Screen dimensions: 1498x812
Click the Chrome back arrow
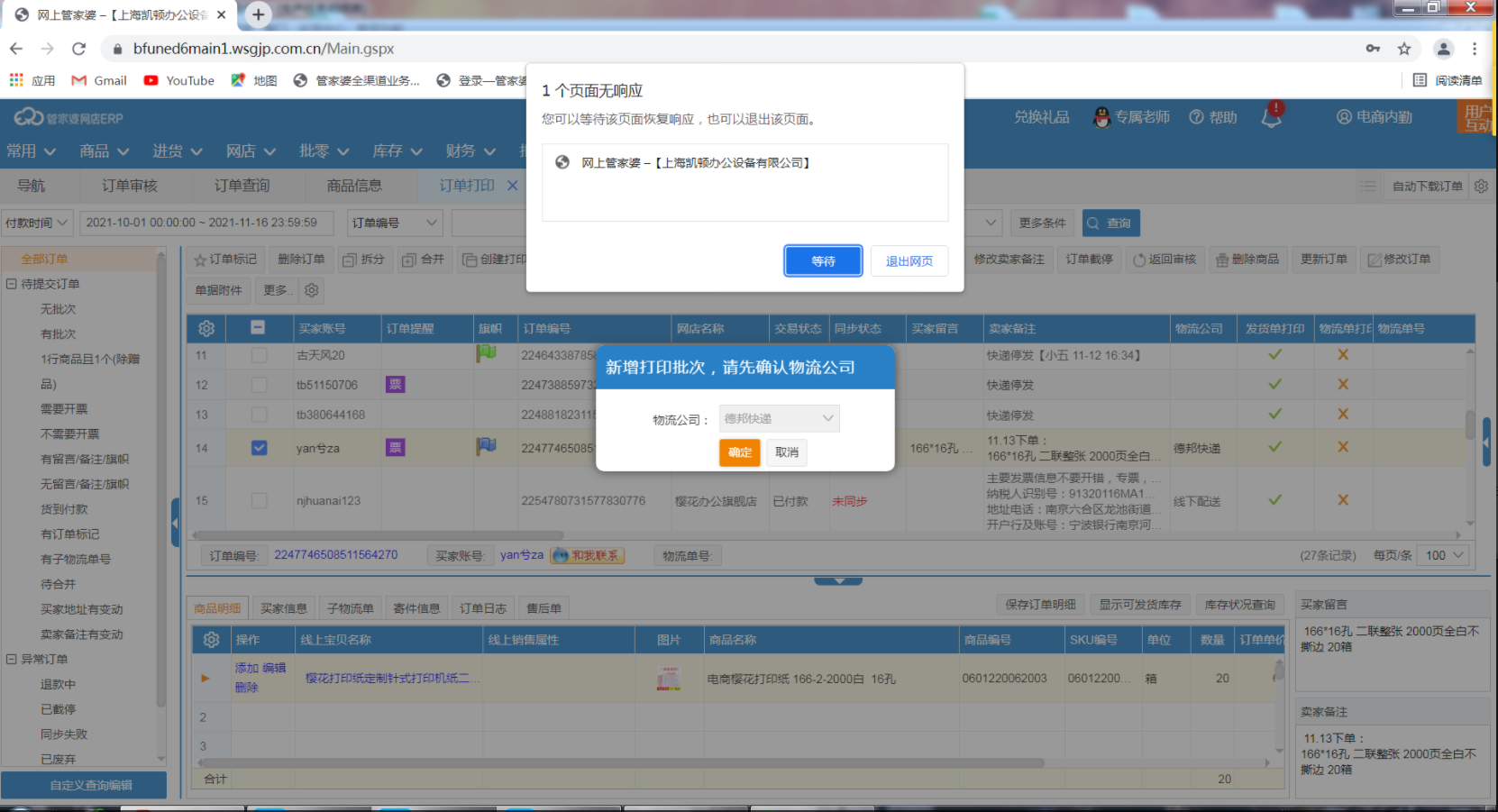[16, 49]
